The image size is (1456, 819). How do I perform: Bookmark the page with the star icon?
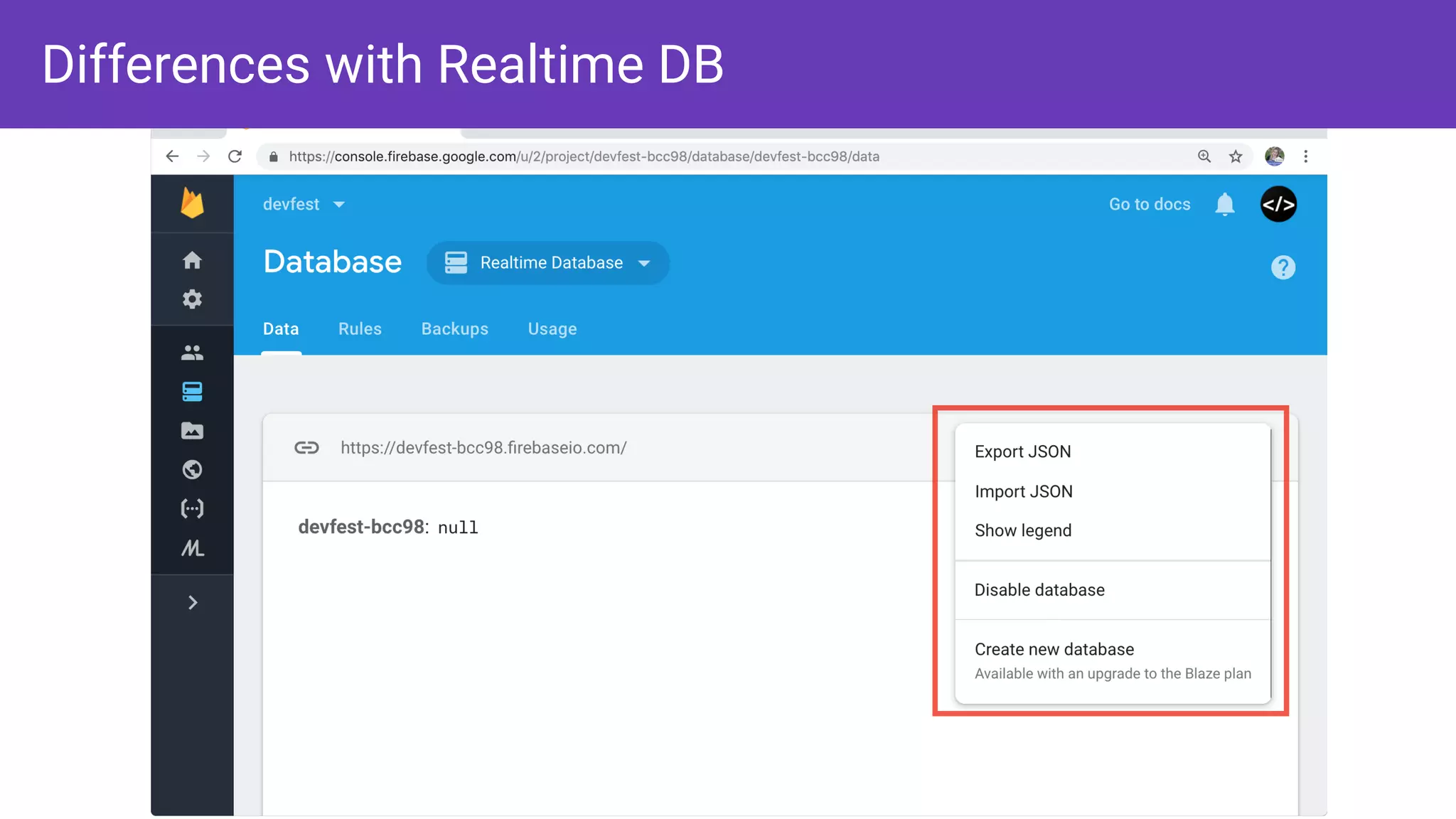[x=1236, y=156]
